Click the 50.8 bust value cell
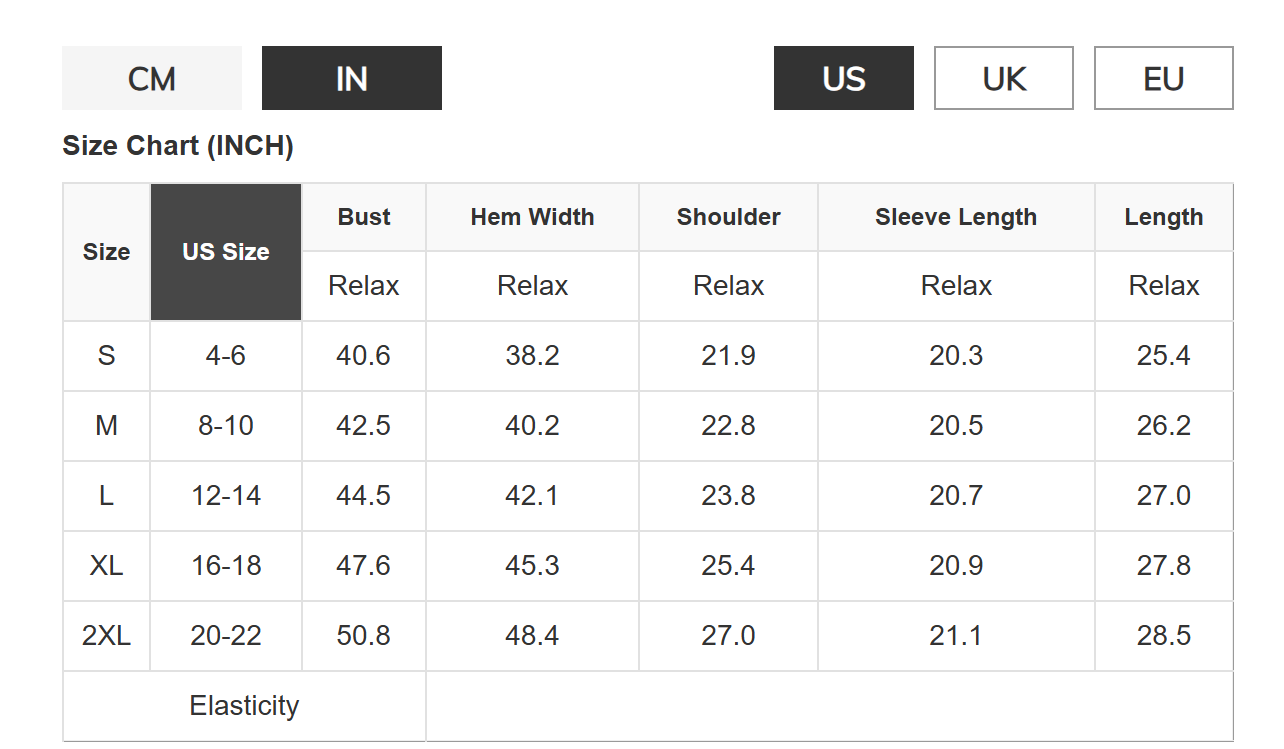 tap(364, 636)
